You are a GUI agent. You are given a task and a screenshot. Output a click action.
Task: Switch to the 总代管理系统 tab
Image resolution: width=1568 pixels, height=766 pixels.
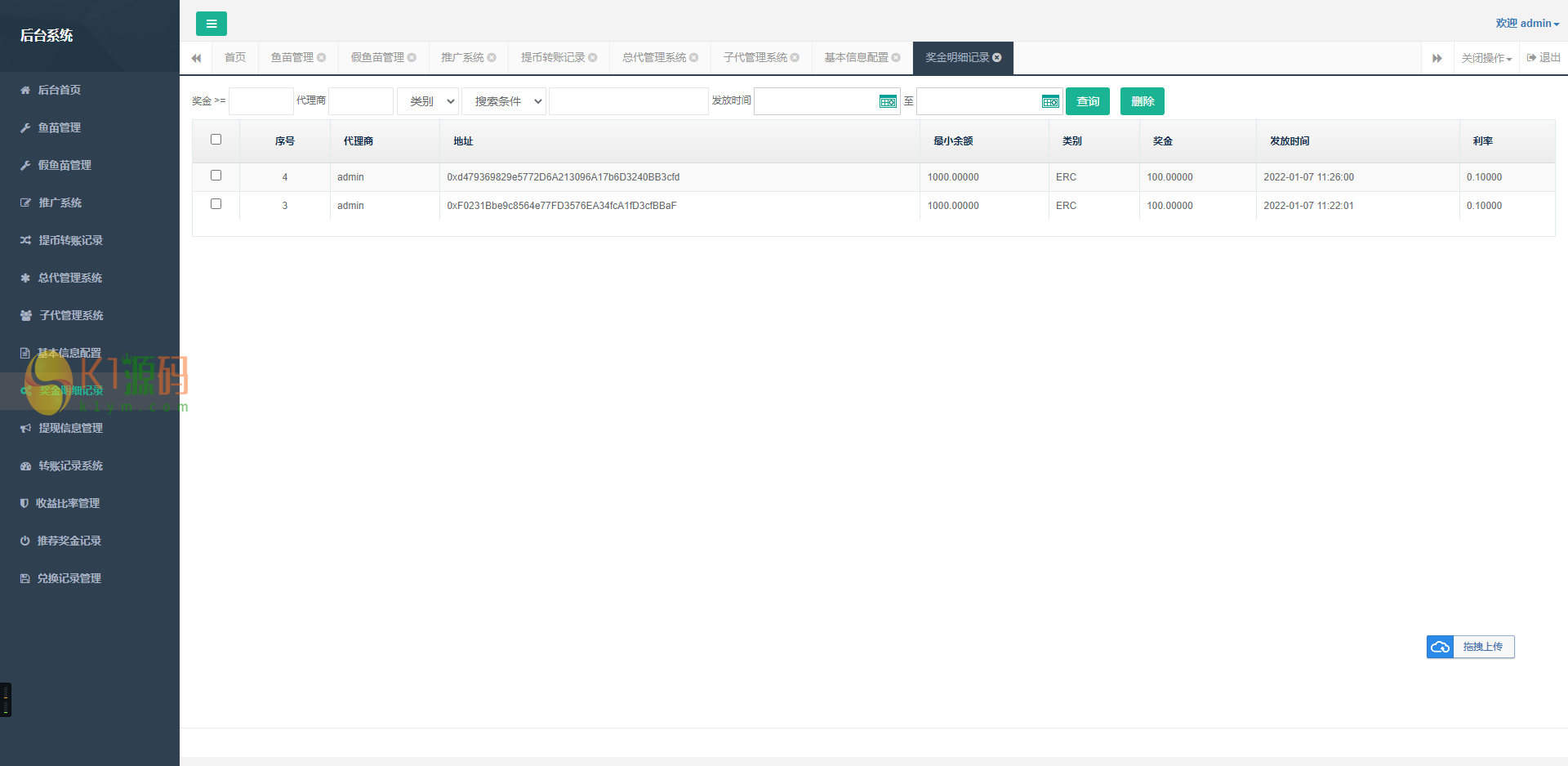pyautogui.click(x=654, y=57)
